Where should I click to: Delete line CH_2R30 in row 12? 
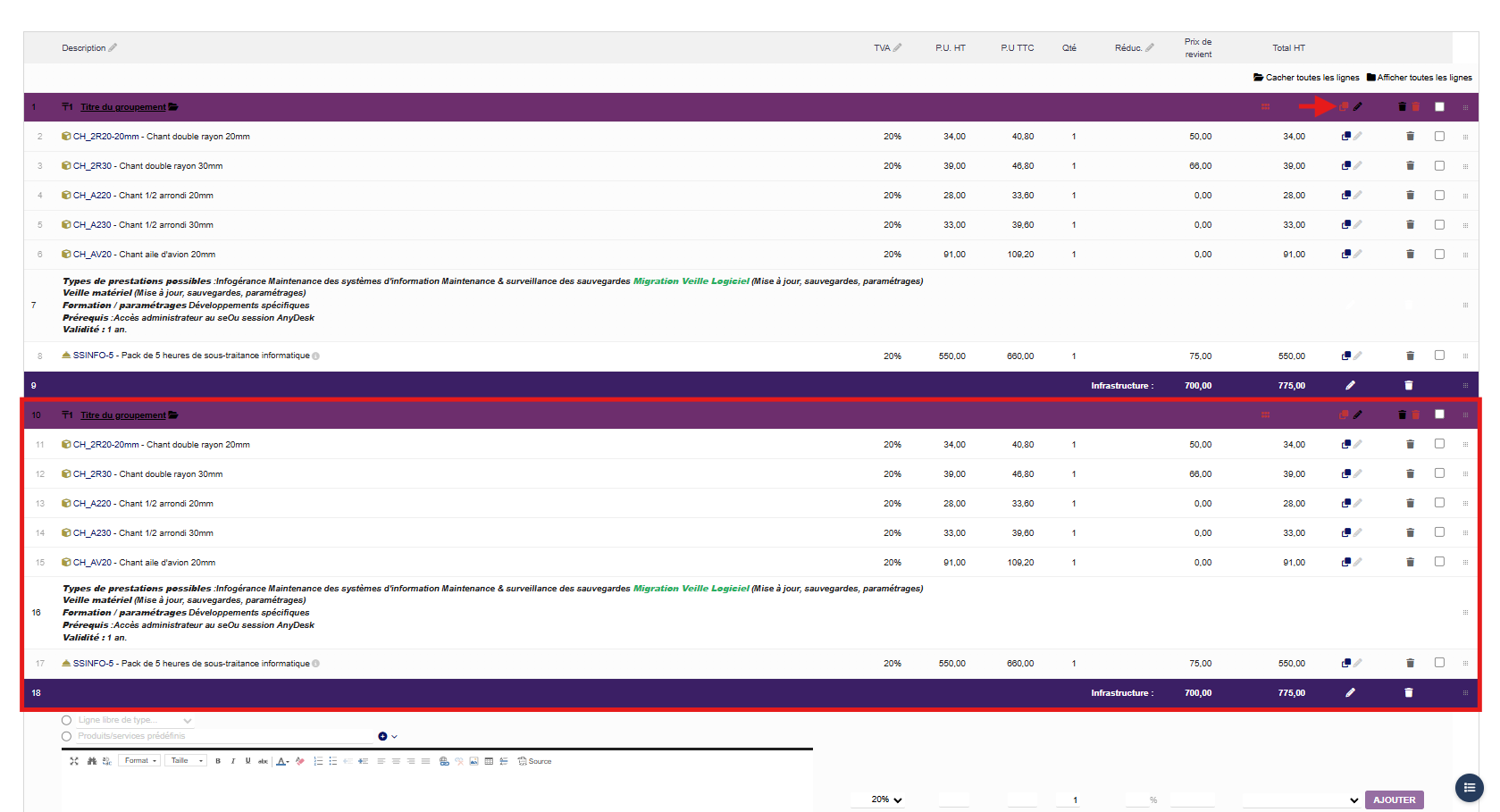[1411, 473]
